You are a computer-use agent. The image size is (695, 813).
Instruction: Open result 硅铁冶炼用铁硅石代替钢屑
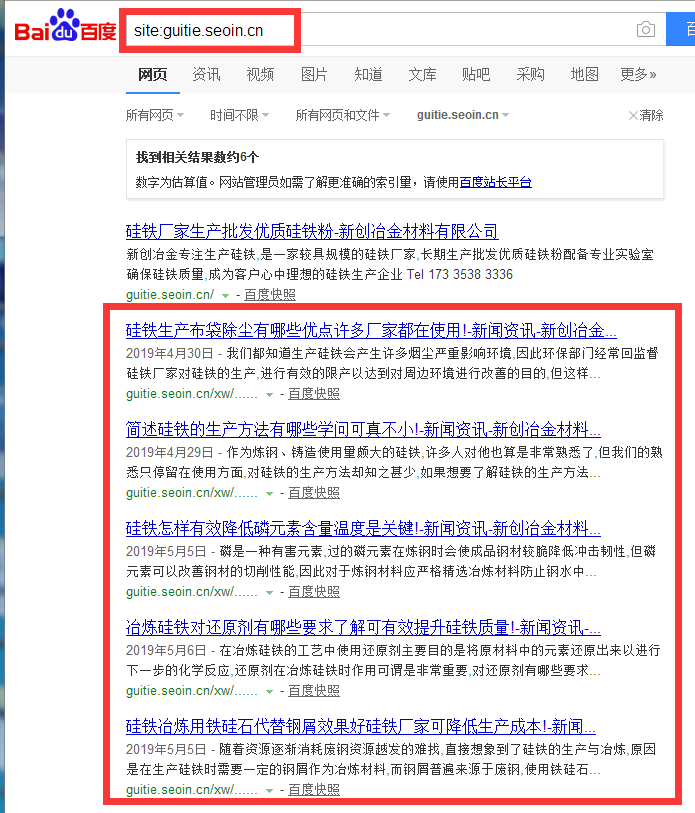[x=360, y=726]
